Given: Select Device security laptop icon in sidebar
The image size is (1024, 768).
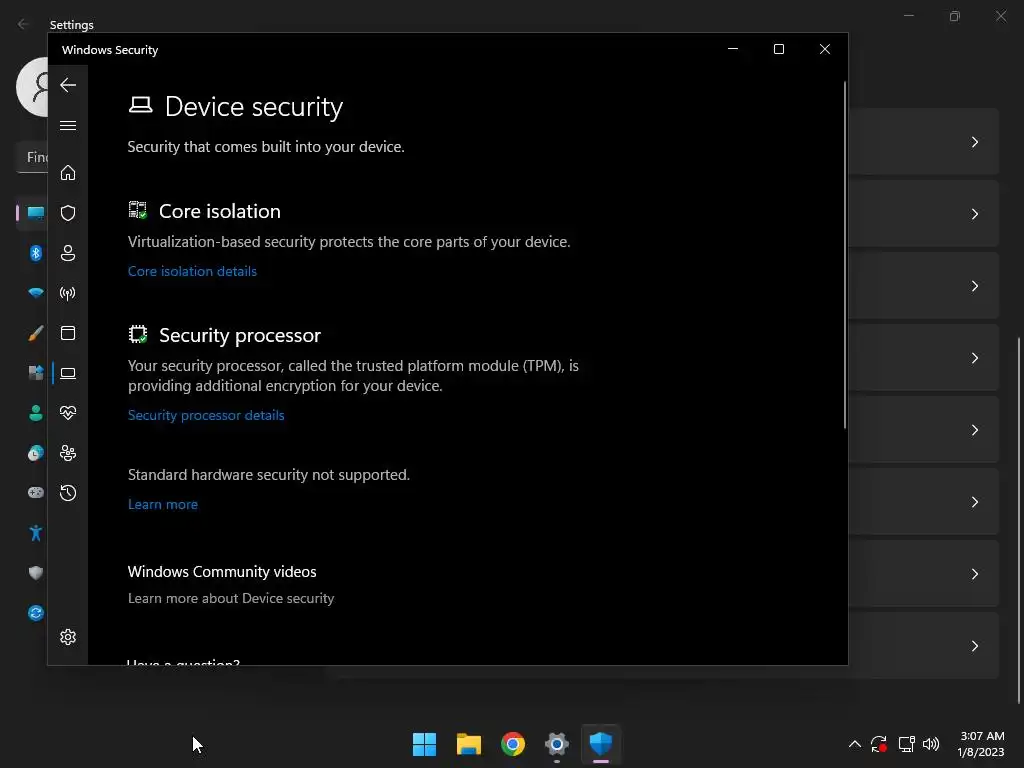Looking at the screenshot, I should click(x=68, y=373).
